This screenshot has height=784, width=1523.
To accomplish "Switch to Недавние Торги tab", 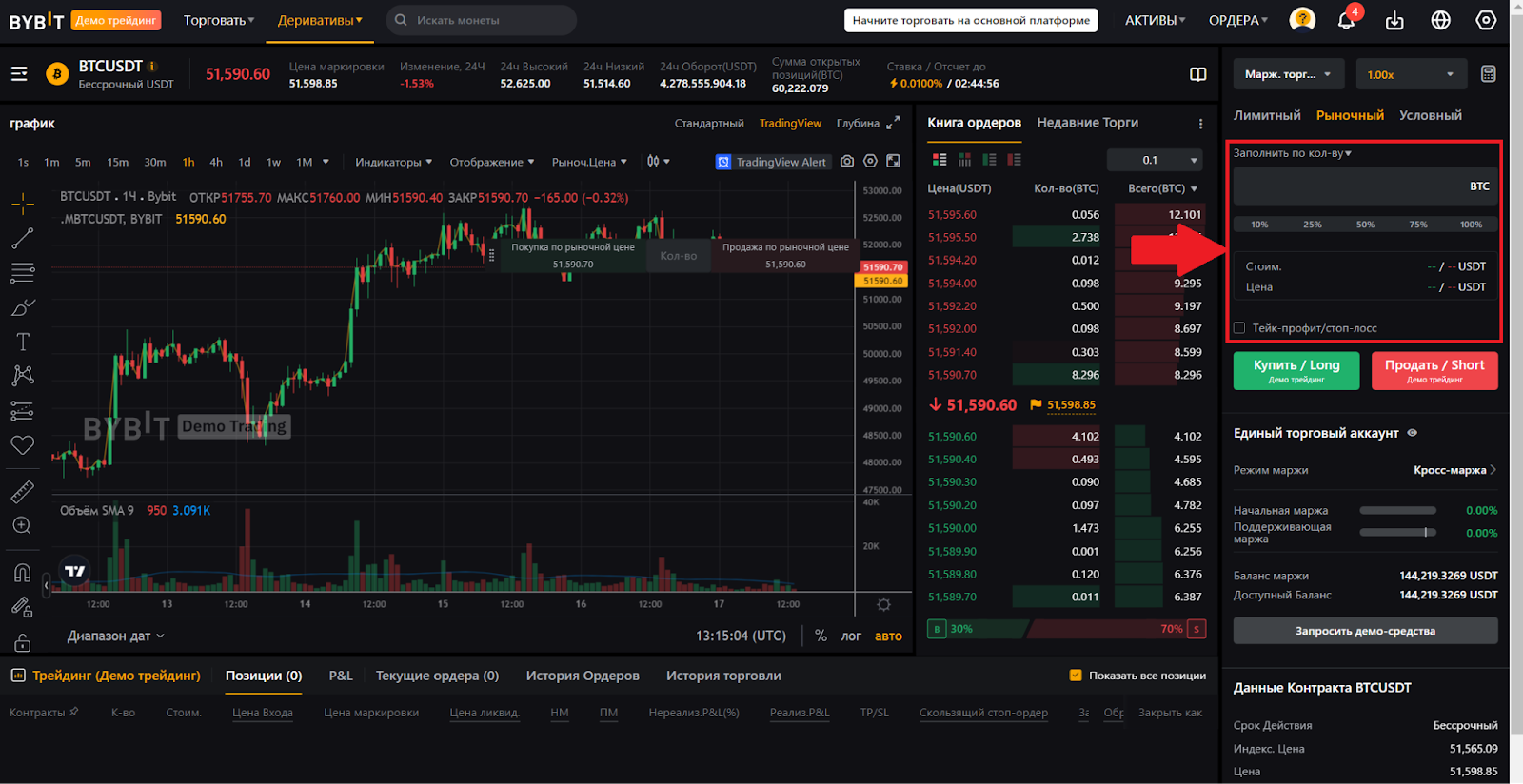I will click(1087, 123).
